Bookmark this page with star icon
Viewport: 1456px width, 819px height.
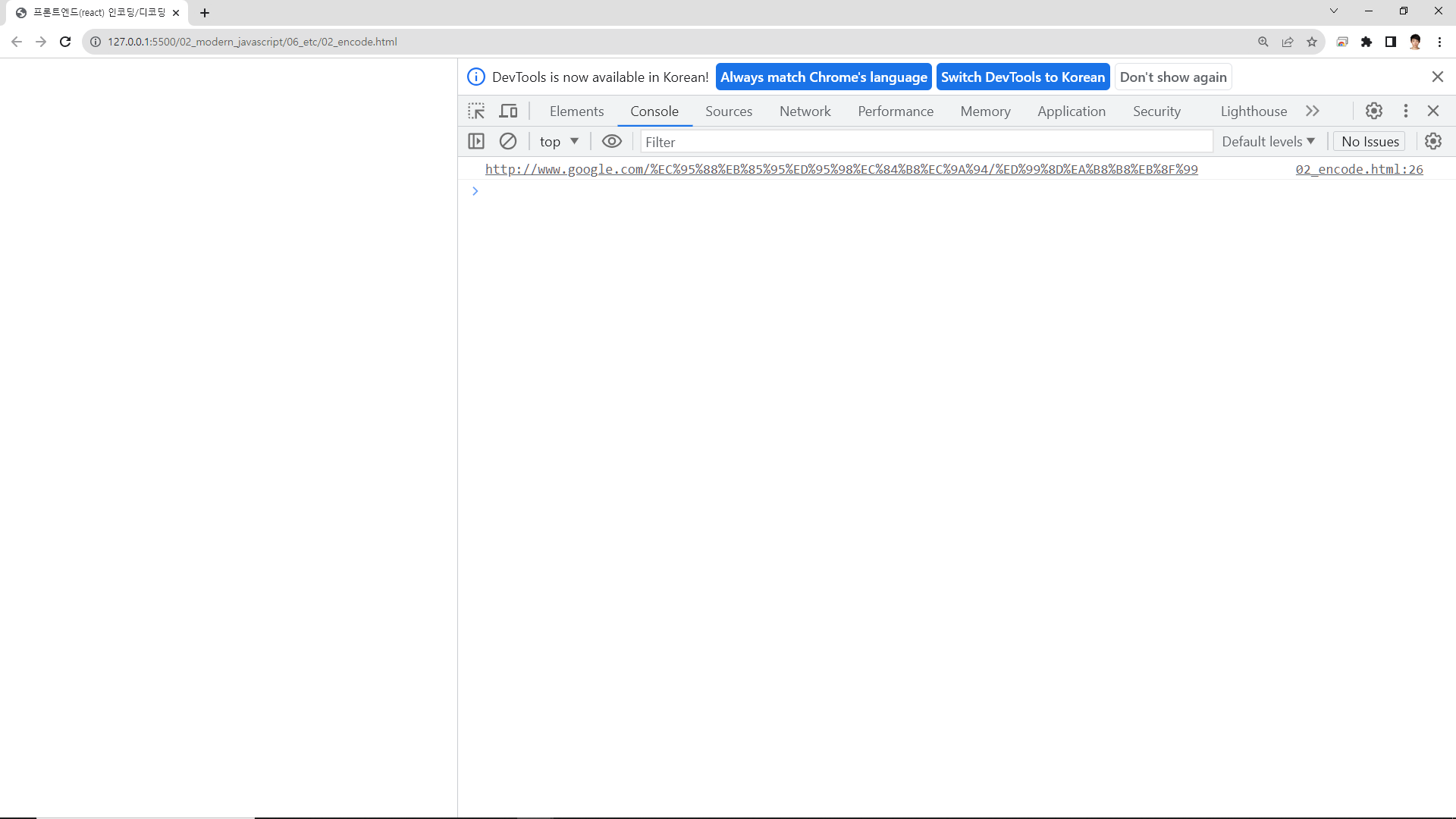coord(1312,42)
